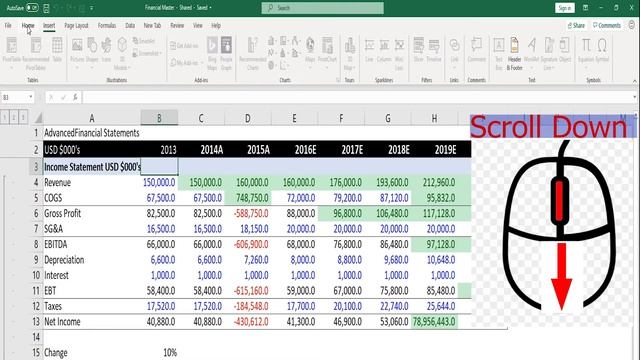Click the Sign in button
Image resolution: width=640 pixels, height=360 pixels.
(x=564, y=8)
